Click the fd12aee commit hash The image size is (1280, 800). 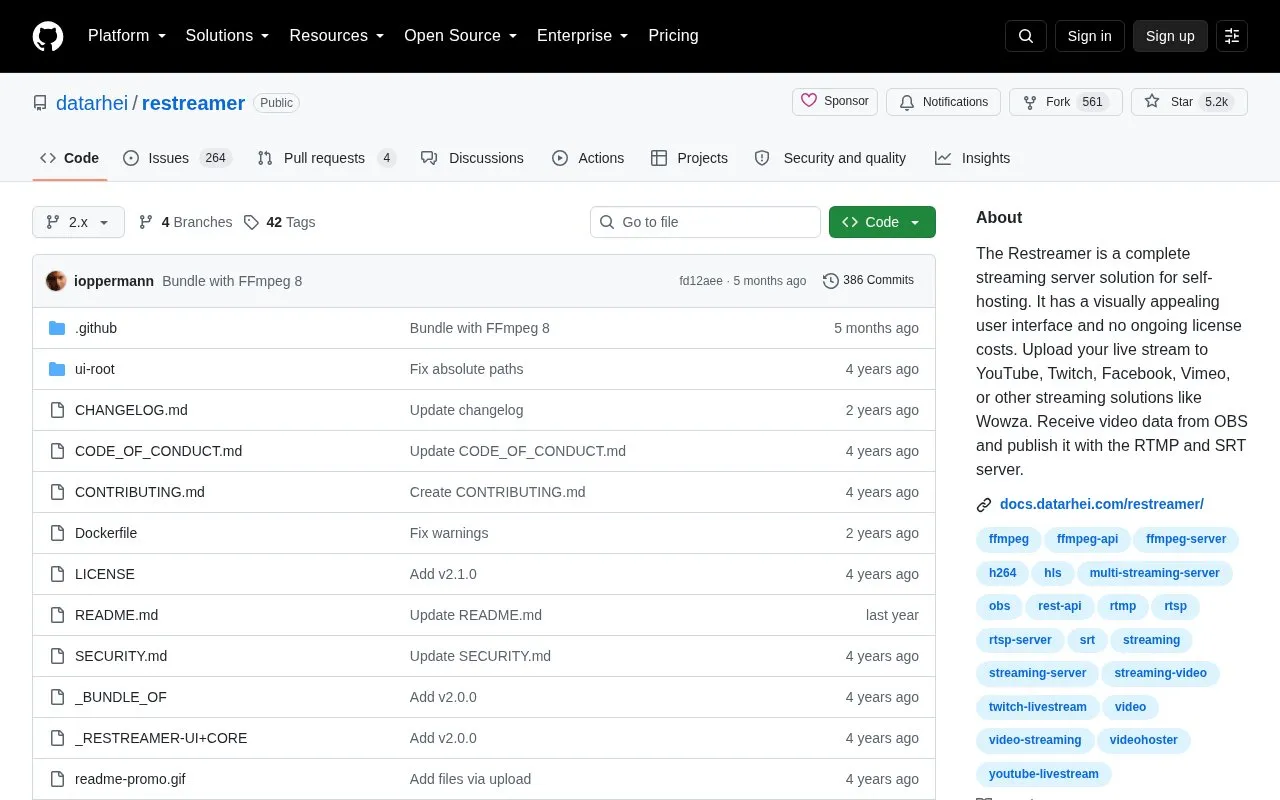click(701, 281)
